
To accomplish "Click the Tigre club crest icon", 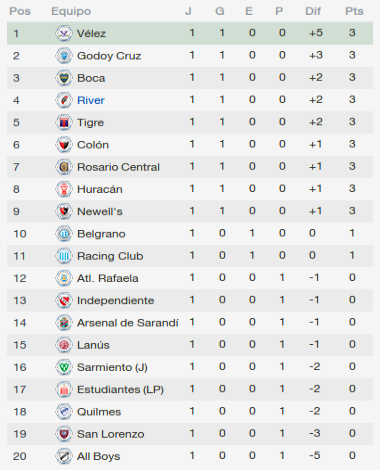I will [x=64, y=122].
